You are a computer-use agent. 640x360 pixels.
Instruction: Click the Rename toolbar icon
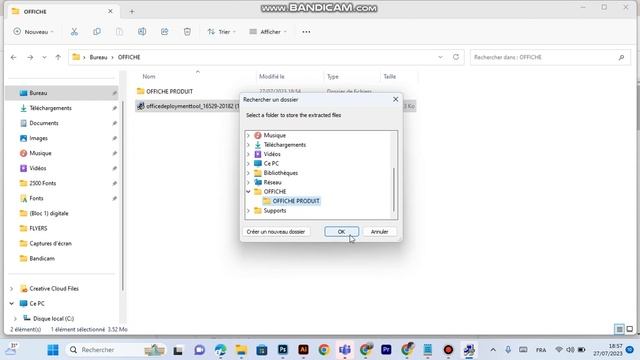(142, 32)
